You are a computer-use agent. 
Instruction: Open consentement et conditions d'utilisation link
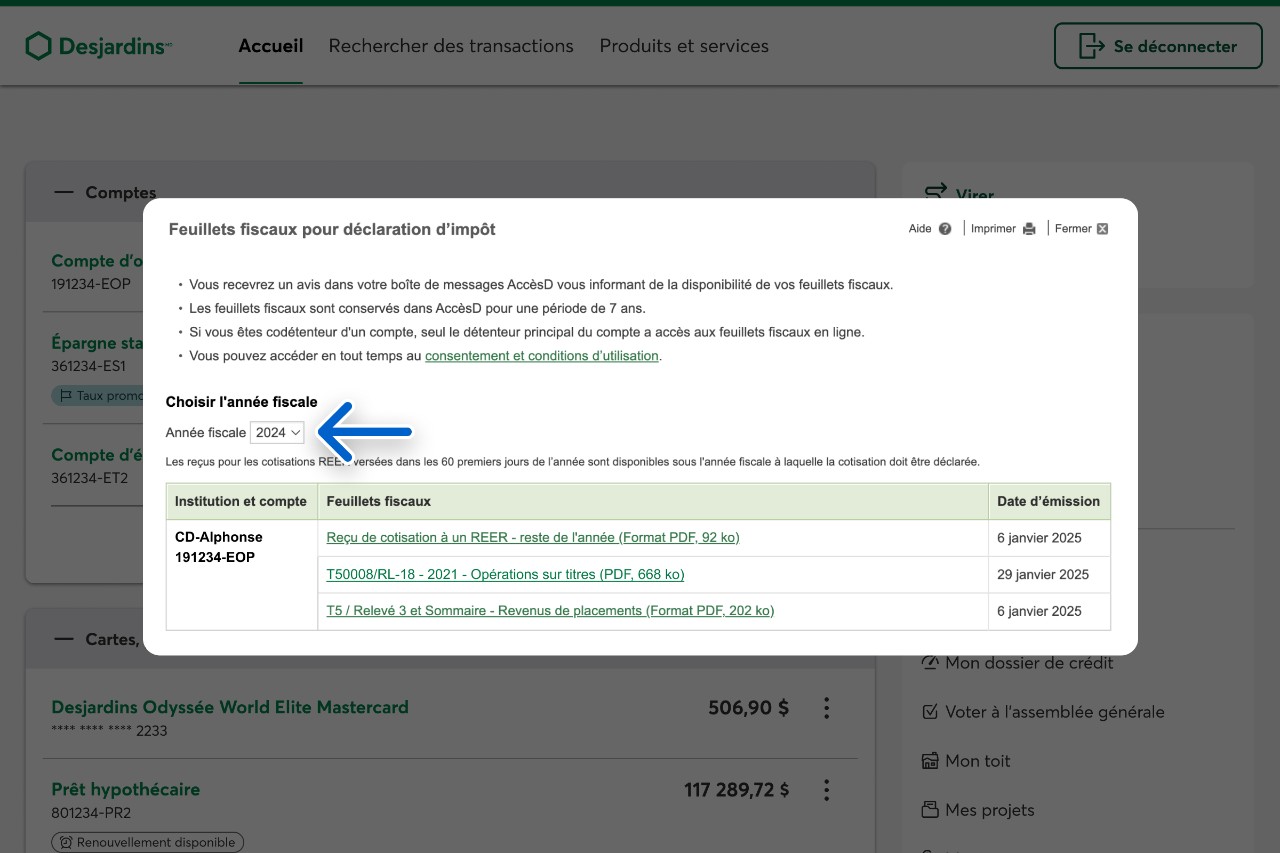click(x=541, y=356)
